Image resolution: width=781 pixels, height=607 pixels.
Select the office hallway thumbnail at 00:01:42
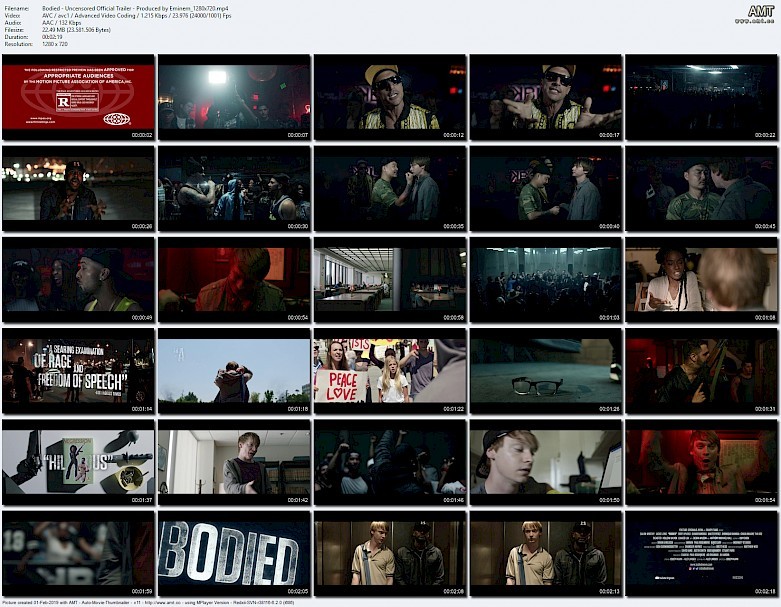234,462
